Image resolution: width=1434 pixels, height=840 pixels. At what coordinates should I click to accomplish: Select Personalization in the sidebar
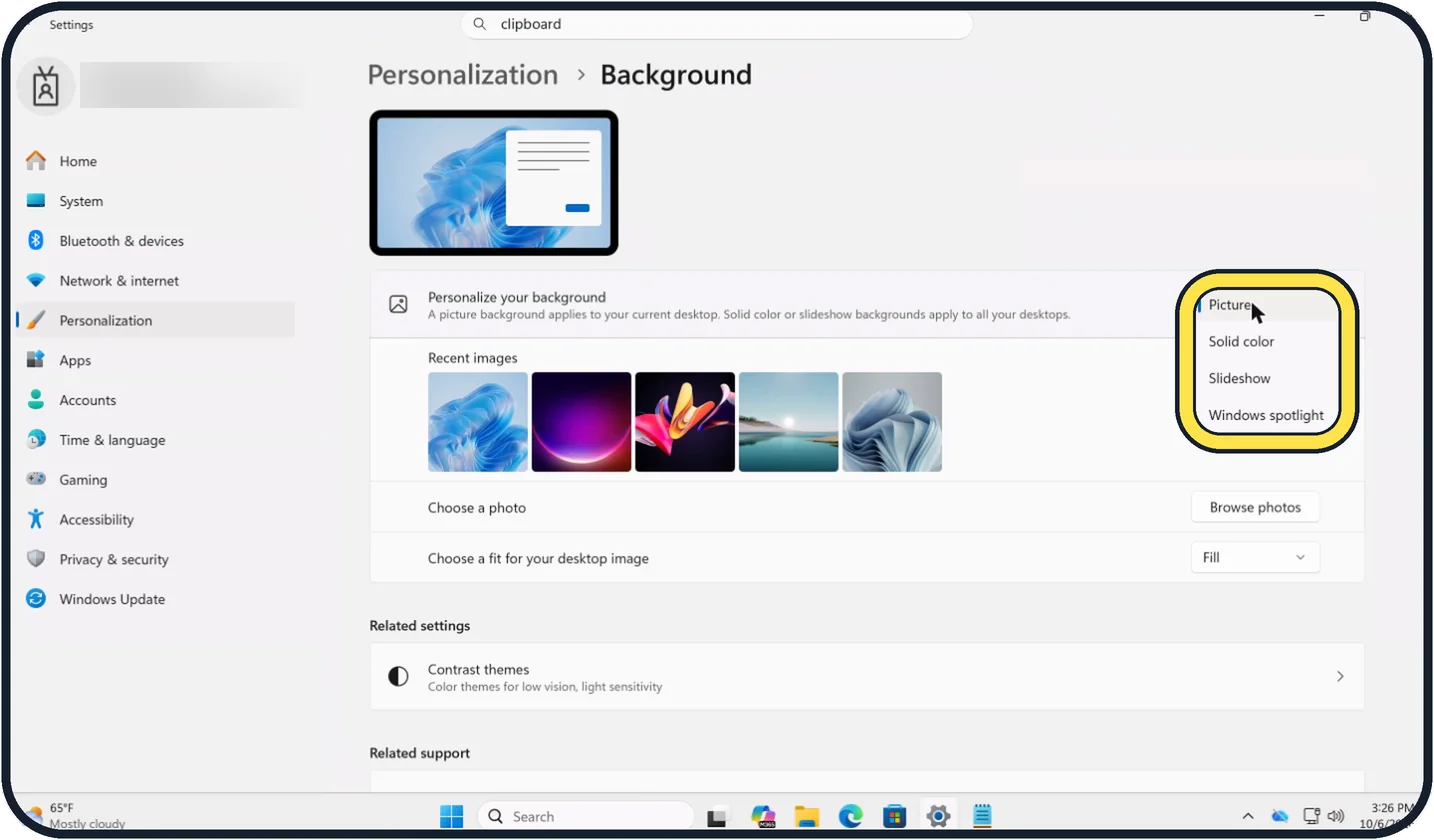(x=155, y=320)
